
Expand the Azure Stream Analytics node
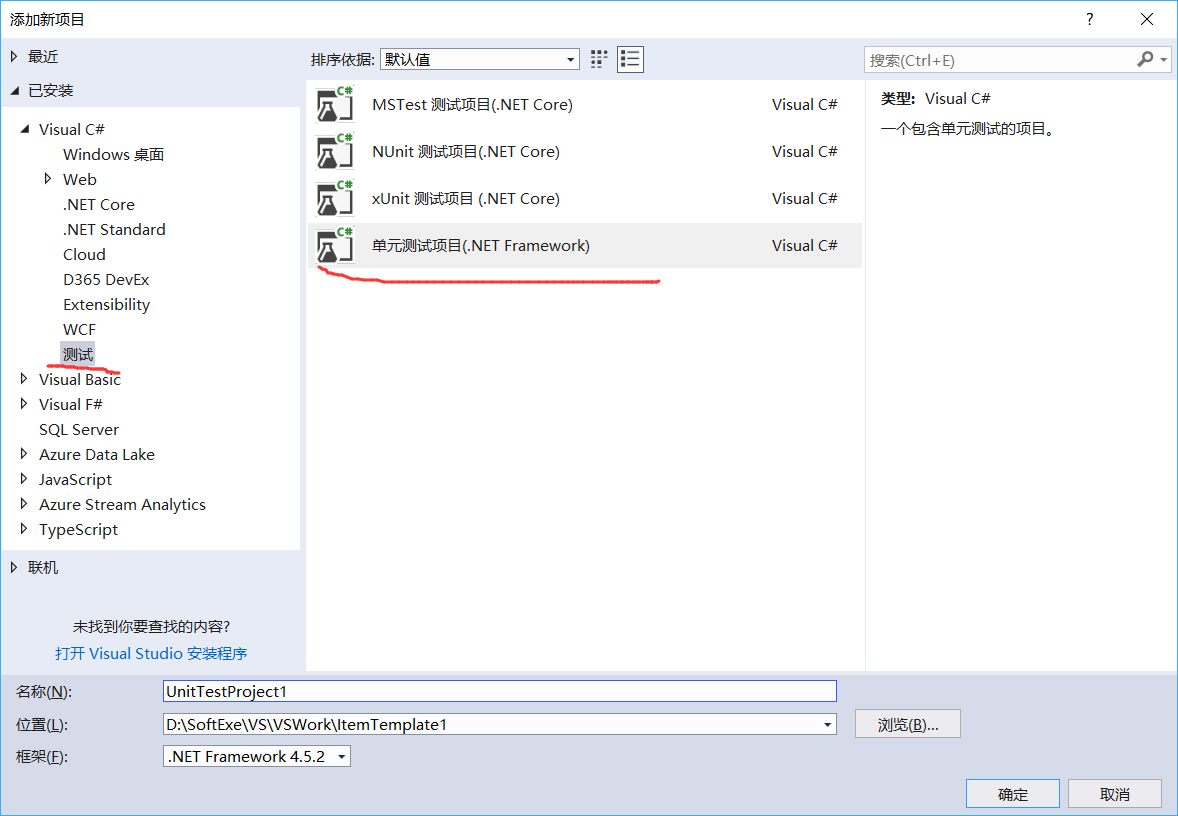(x=24, y=503)
